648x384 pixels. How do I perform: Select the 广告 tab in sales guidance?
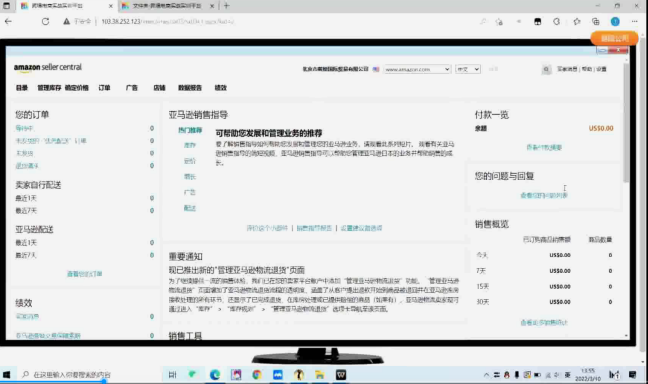tap(190, 193)
